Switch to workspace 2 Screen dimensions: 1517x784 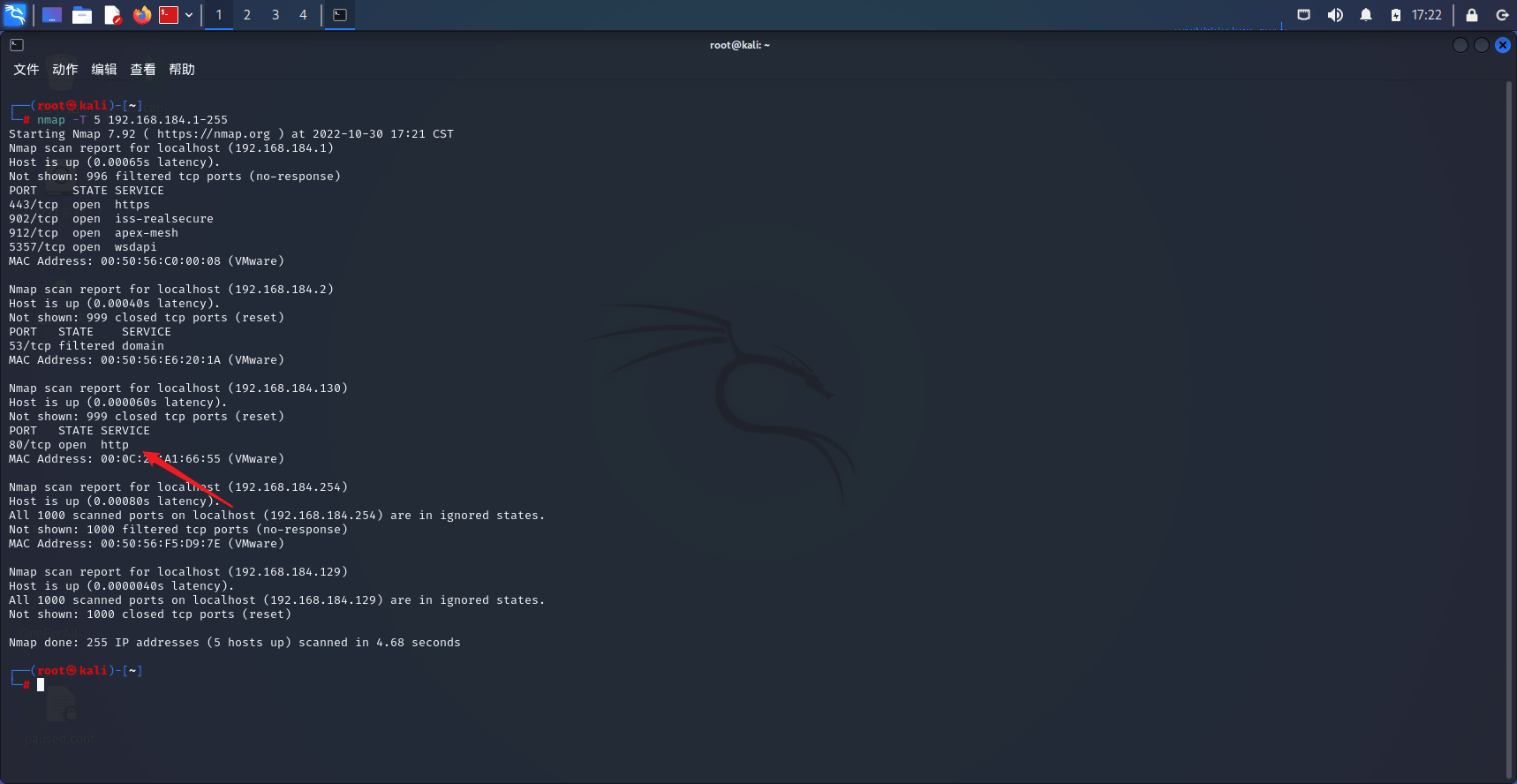point(247,15)
